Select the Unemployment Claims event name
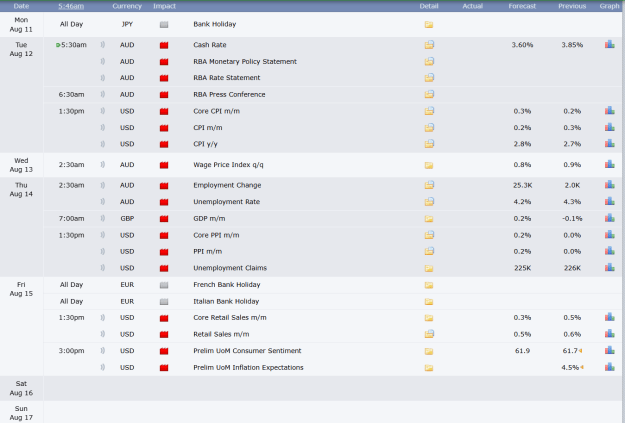625x423 pixels. click(230, 268)
